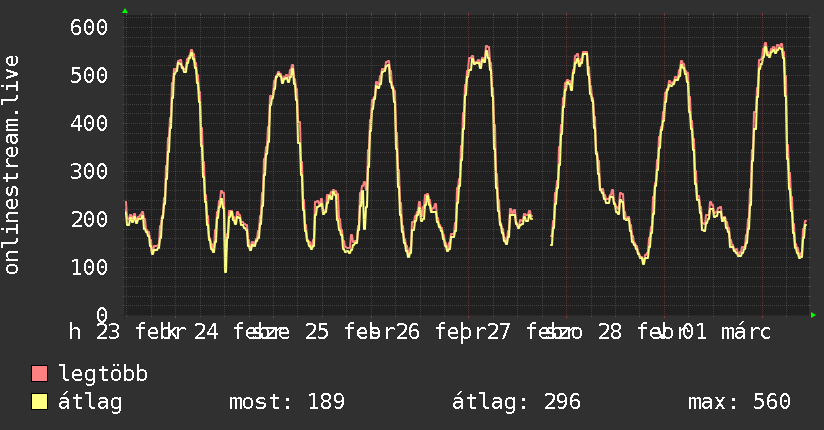824x430 pixels.
Task: Click the onlinestream.live vertical axis title
Action: [12, 165]
